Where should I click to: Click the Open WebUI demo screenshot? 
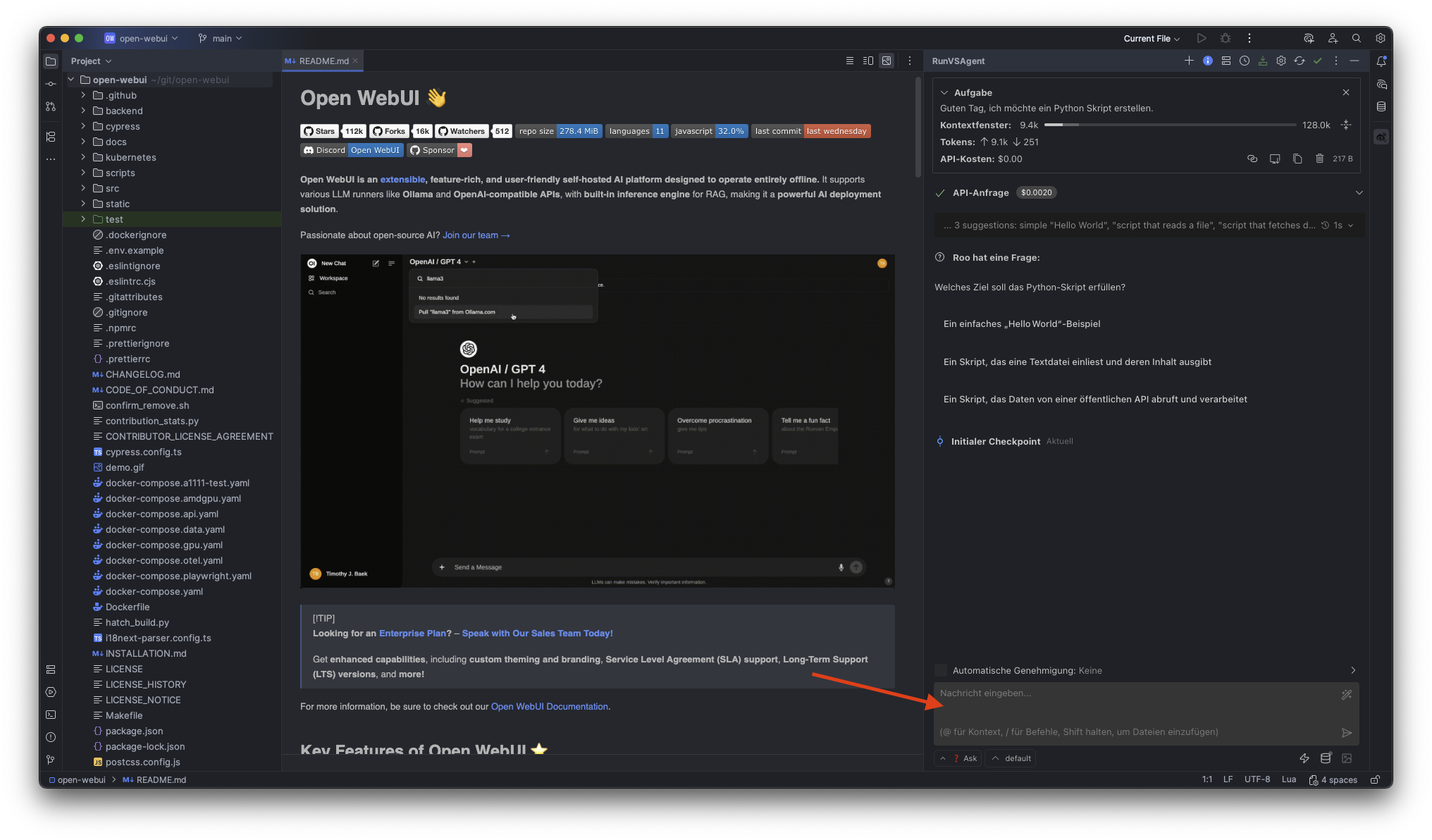click(x=598, y=421)
